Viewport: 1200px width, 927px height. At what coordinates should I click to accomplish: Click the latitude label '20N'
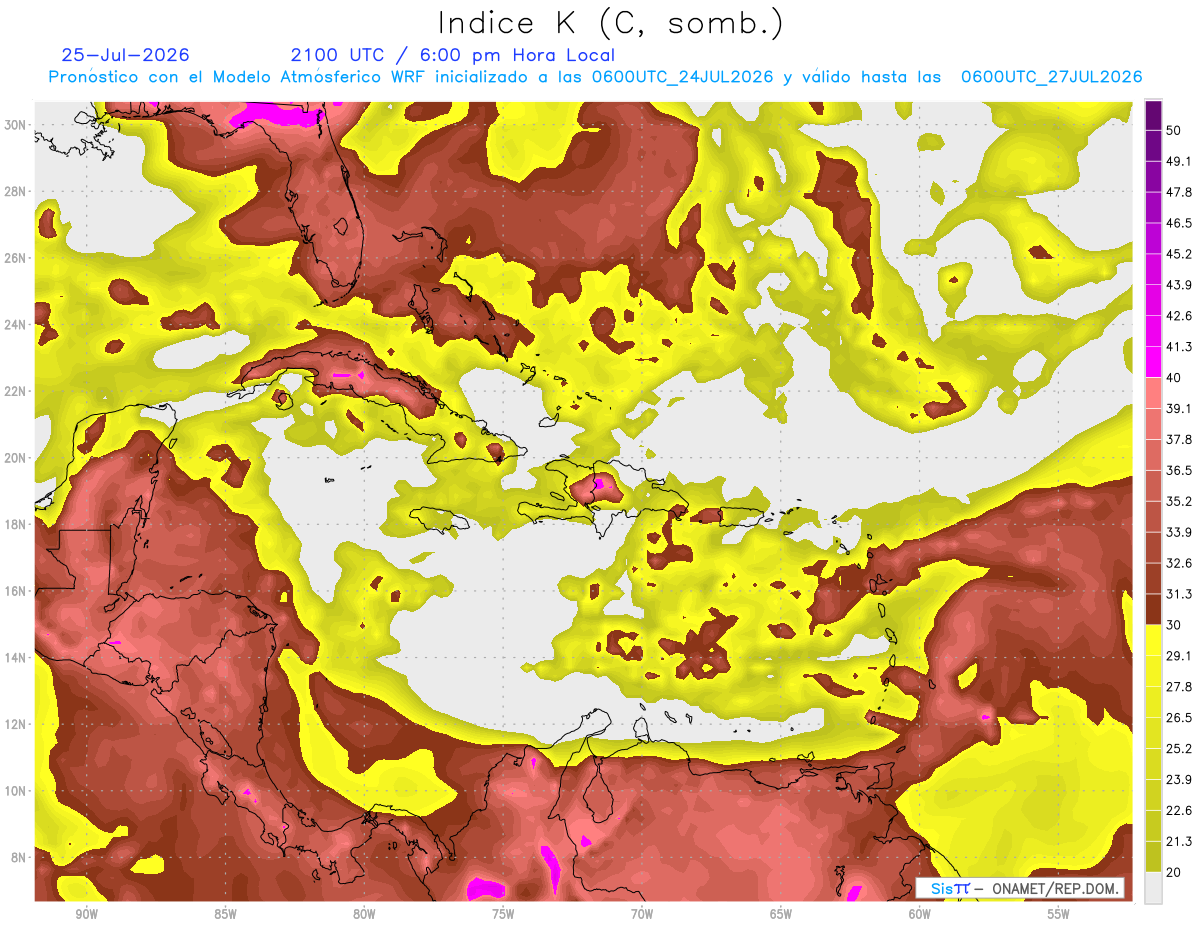pyautogui.click(x=16, y=458)
